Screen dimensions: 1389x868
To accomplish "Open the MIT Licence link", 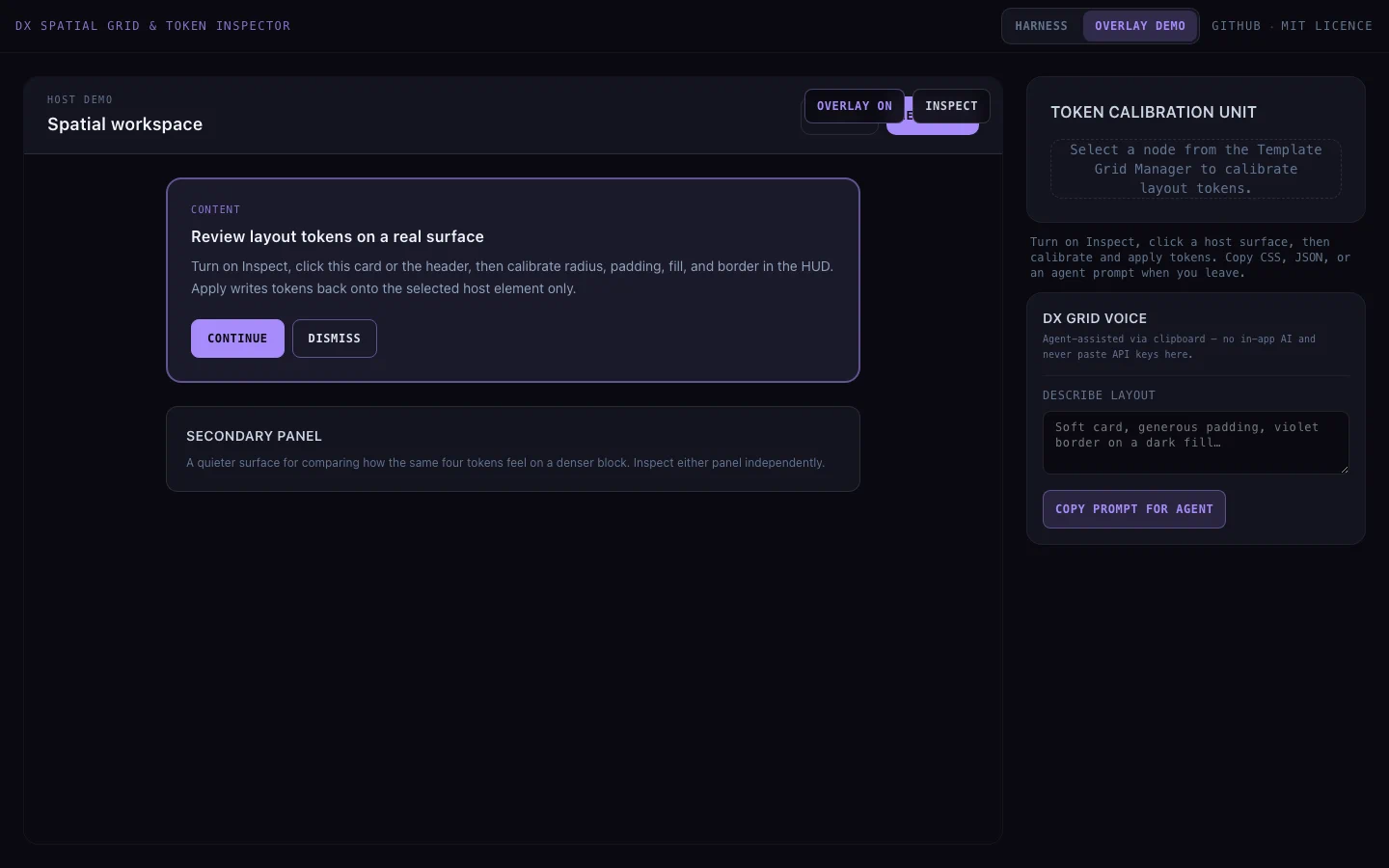I will [1326, 26].
